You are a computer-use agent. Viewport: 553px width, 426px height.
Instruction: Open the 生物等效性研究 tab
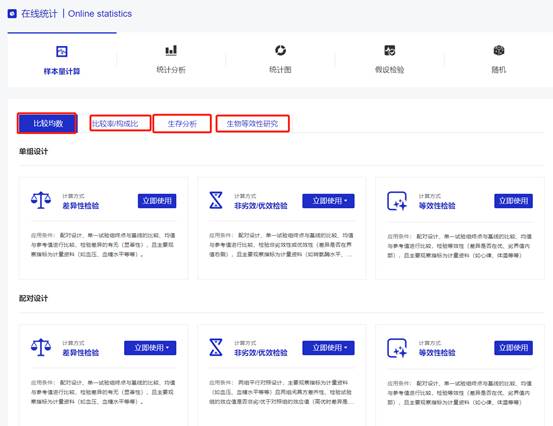pos(253,123)
